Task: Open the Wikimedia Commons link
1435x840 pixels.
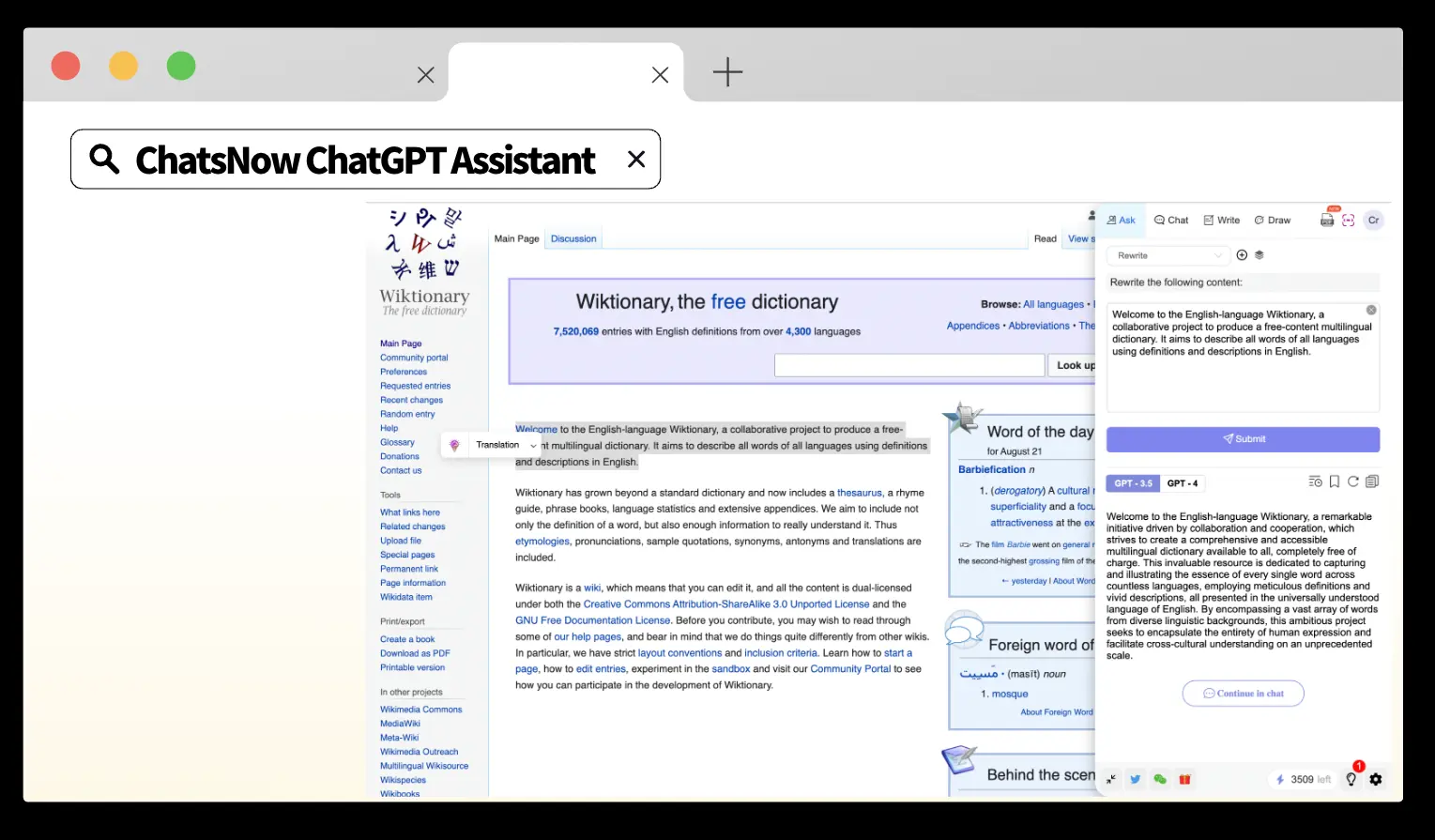Action: pyautogui.click(x=421, y=710)
